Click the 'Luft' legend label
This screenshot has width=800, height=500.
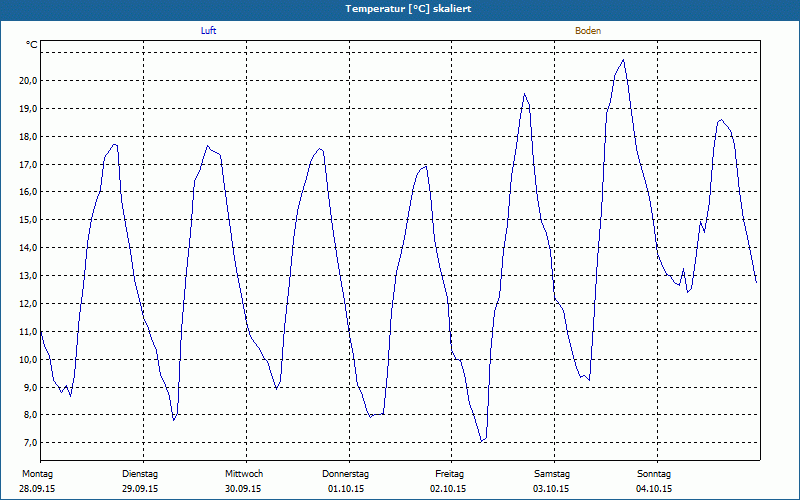click(x=208, y=31)
